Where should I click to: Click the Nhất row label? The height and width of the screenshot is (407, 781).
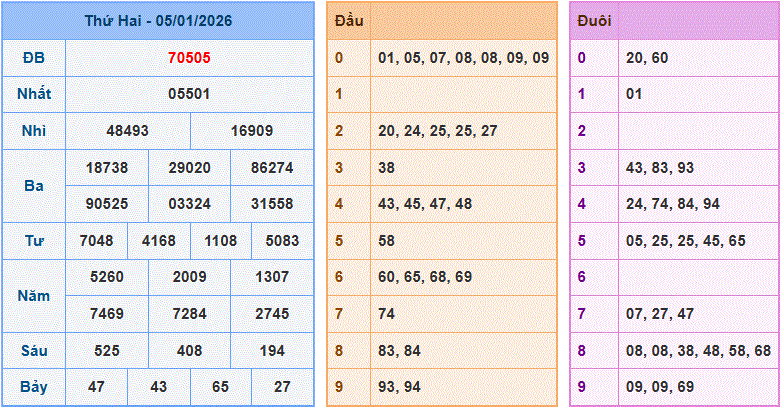[34, 94]
